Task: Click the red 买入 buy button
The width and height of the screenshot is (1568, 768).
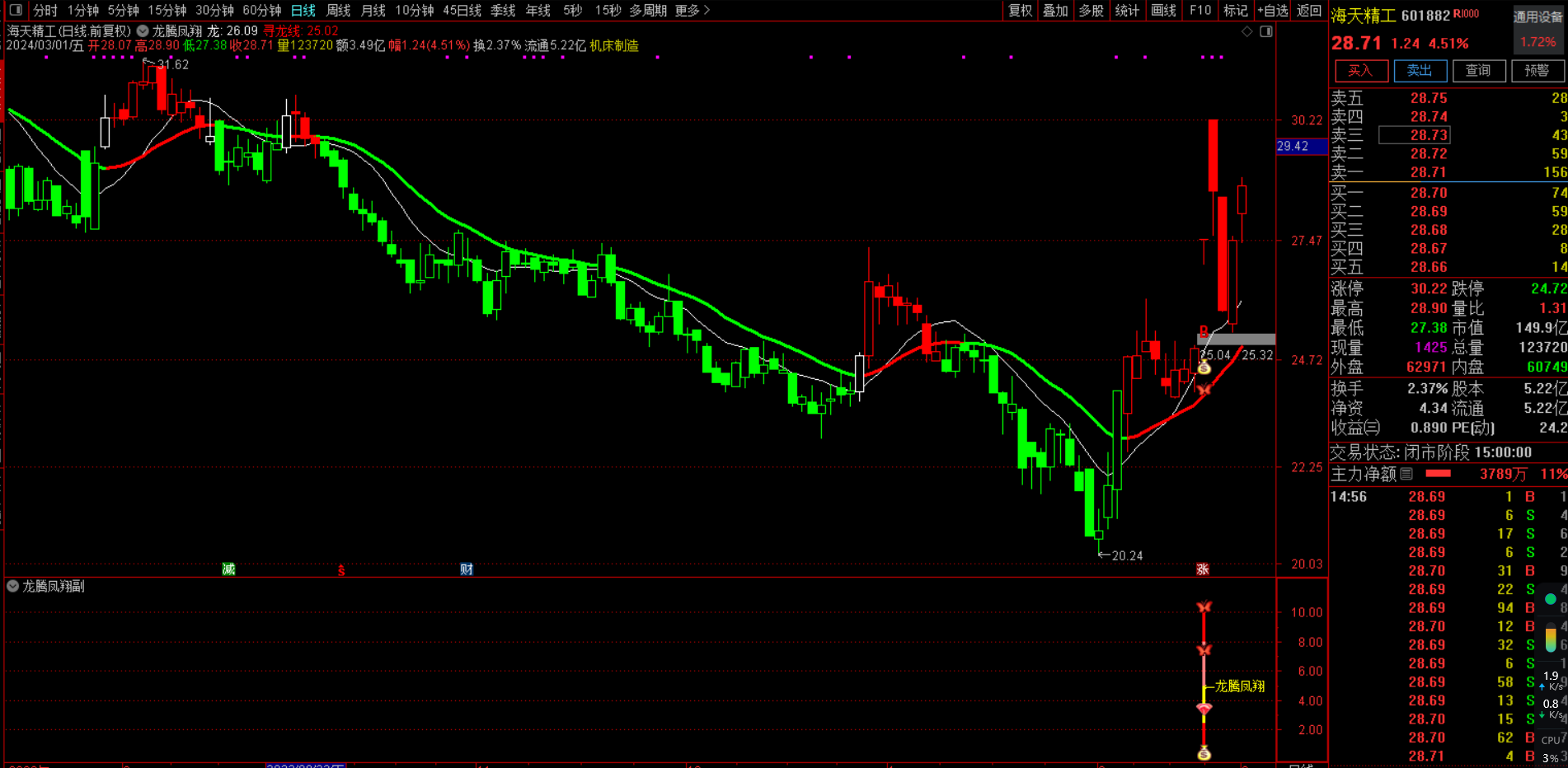Action: [x=1361, y=71]
